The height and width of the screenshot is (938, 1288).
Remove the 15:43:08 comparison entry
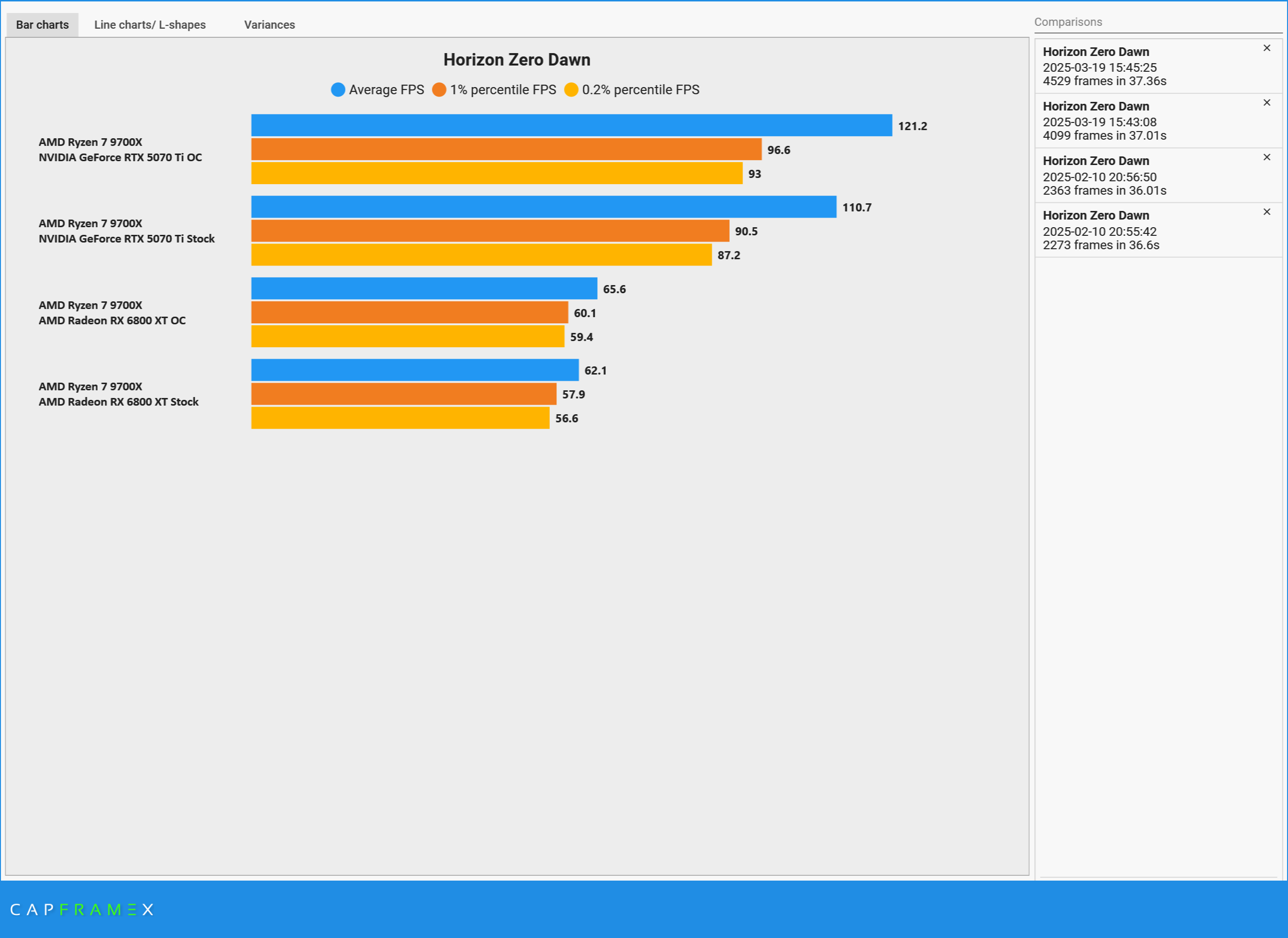[1266, 103]
